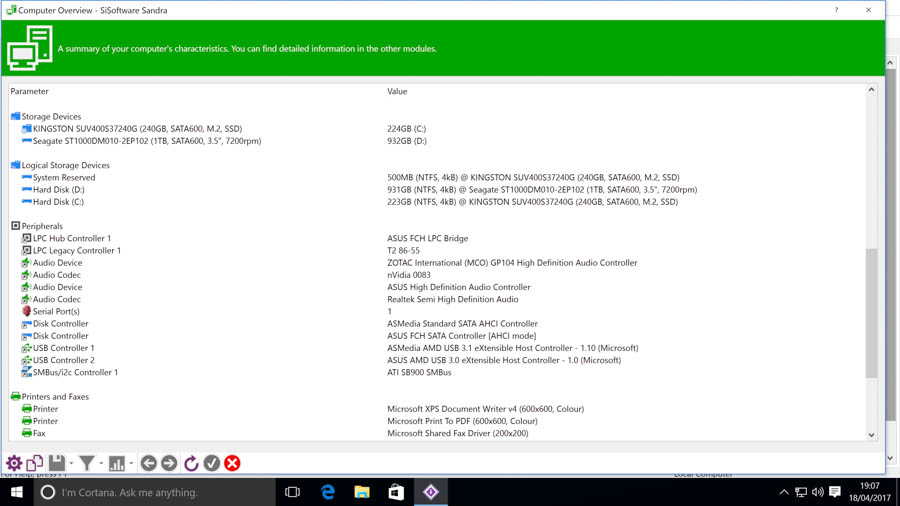
Task: Click the Microsoft Print To PDF printer icon
Action: (26, 421)
